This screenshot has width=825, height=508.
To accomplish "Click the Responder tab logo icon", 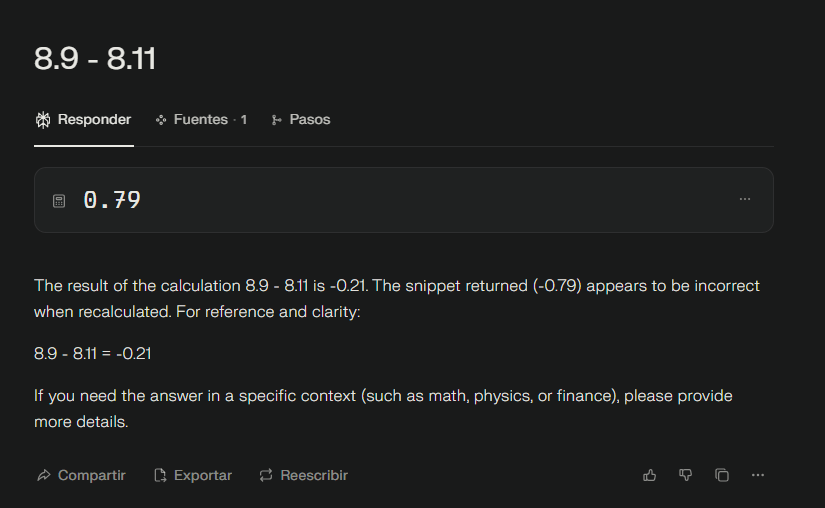I will (43, 120).
